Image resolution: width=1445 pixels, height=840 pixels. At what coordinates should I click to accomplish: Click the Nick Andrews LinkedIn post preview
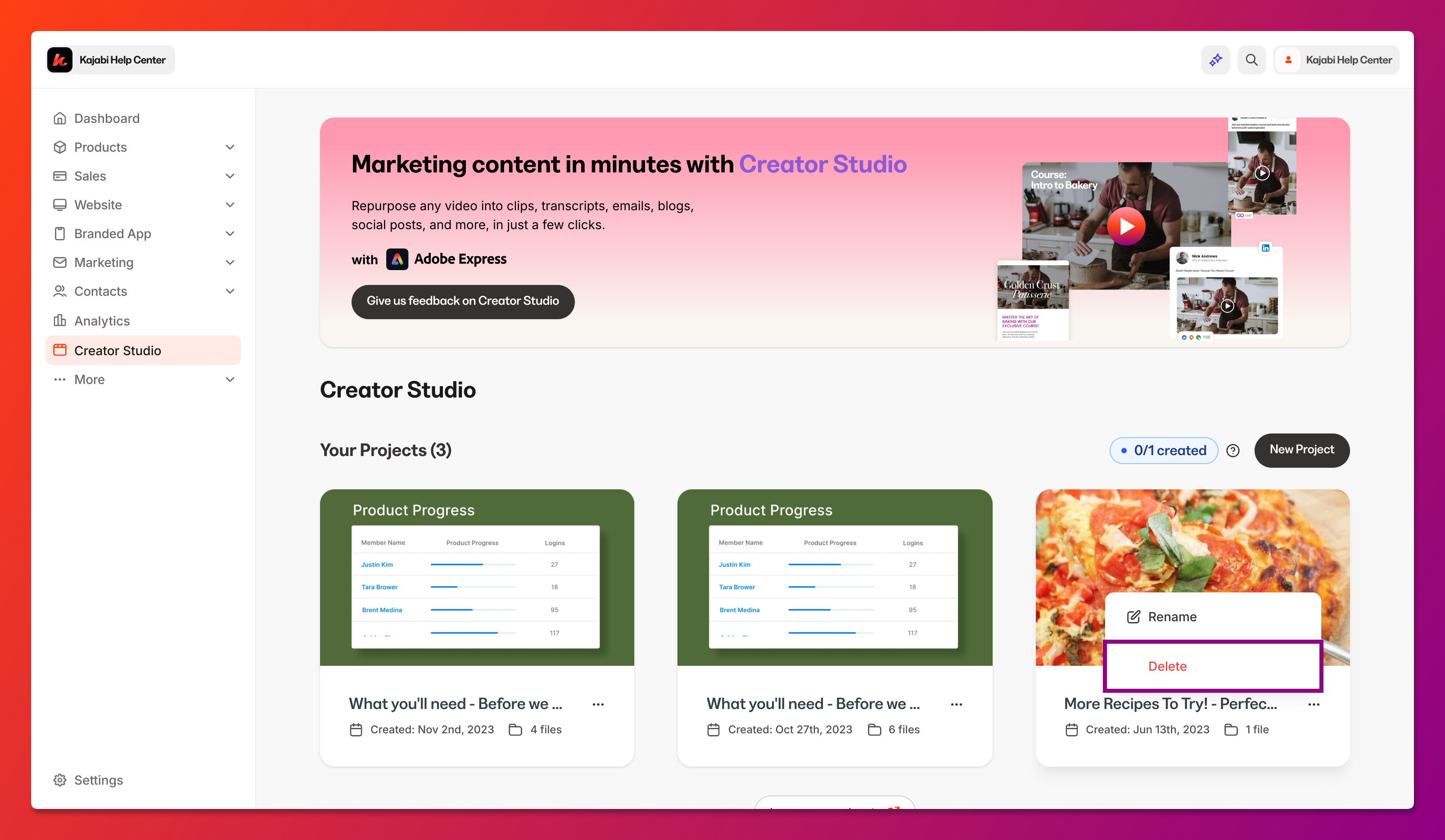coord(1226,293)
